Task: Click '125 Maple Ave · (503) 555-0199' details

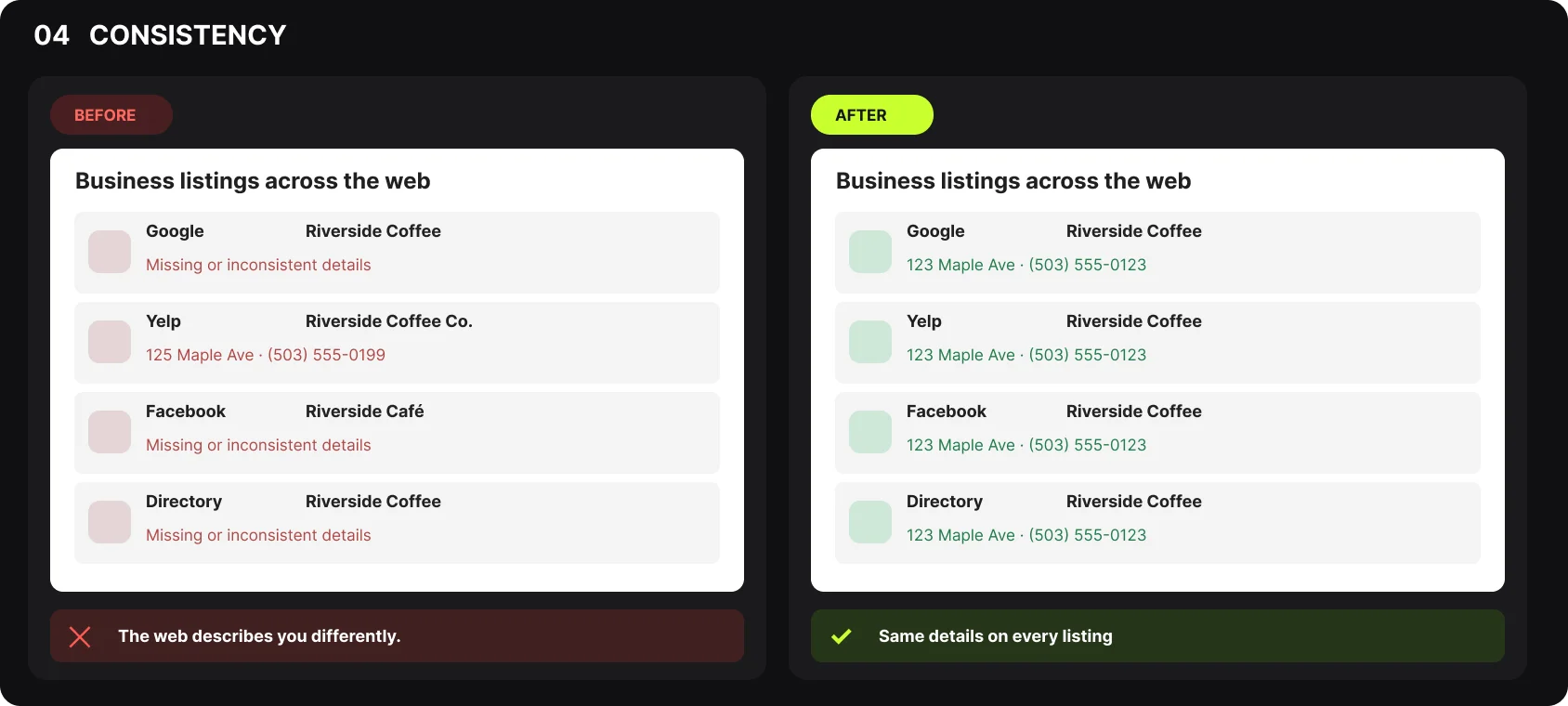Action: point(266,355)
